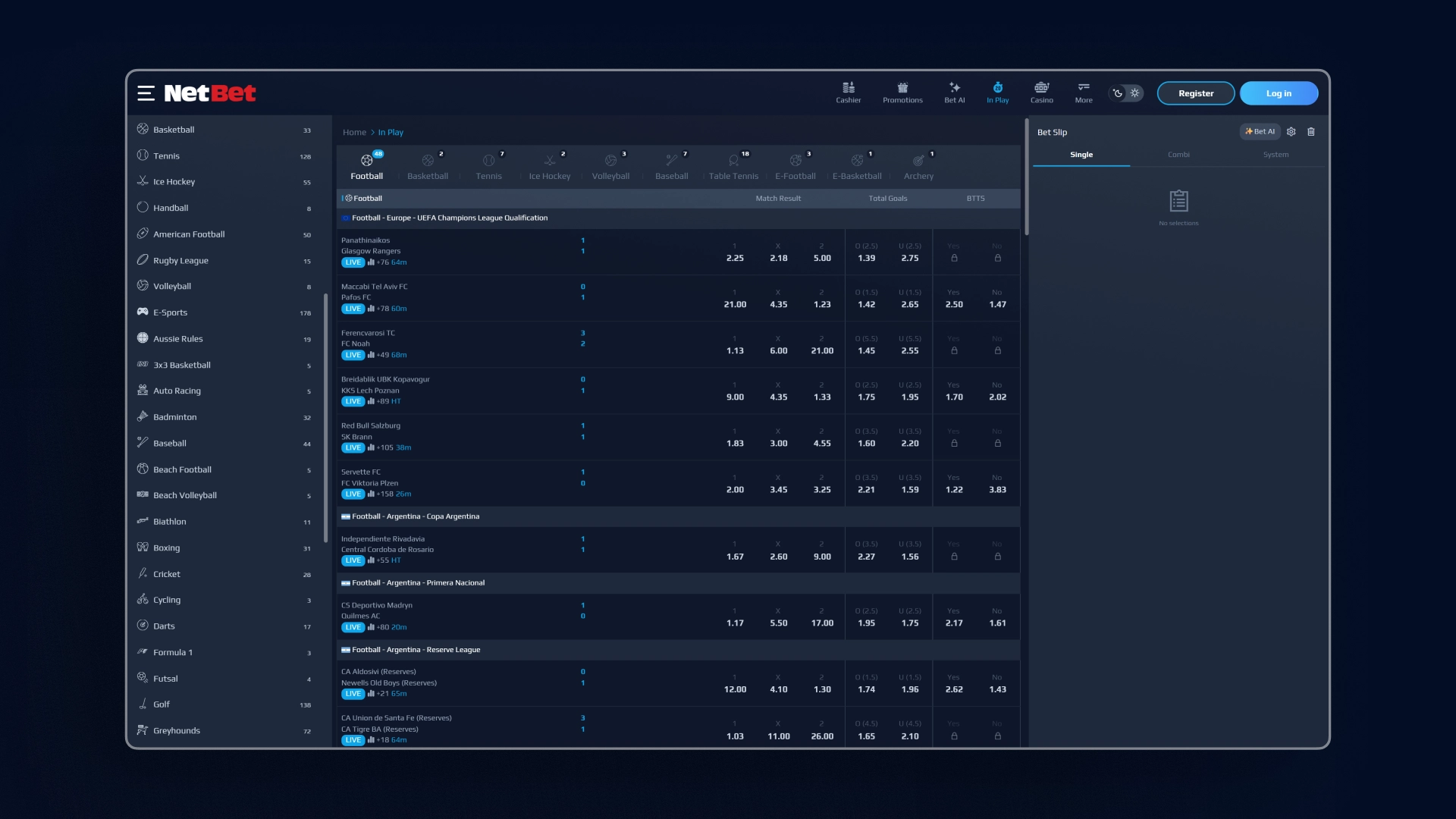Viewport: 1456px width, 819px height.
Task: Click the main content vertical scrollbar
Action: coord(1027,177)
